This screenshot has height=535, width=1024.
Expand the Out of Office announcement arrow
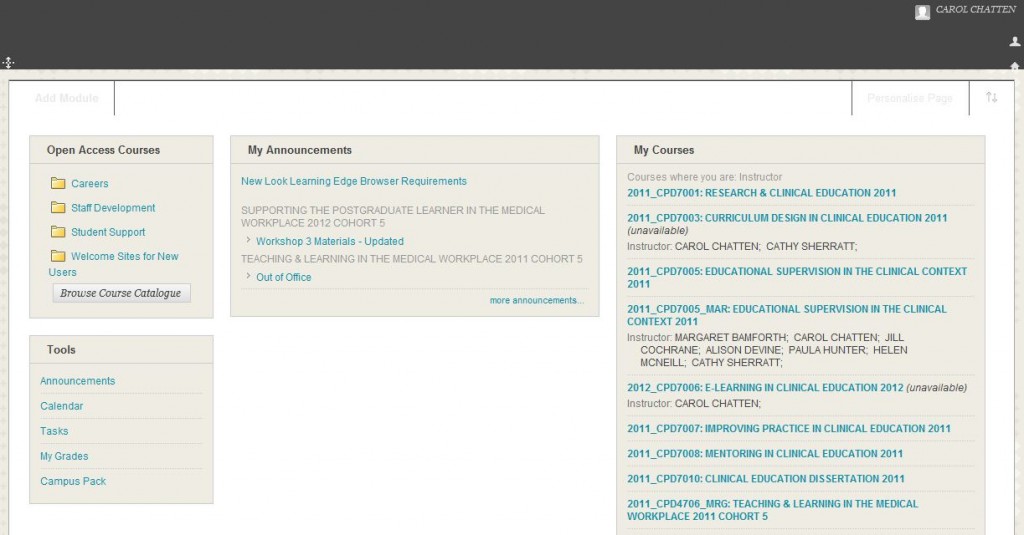click(247, 277)
